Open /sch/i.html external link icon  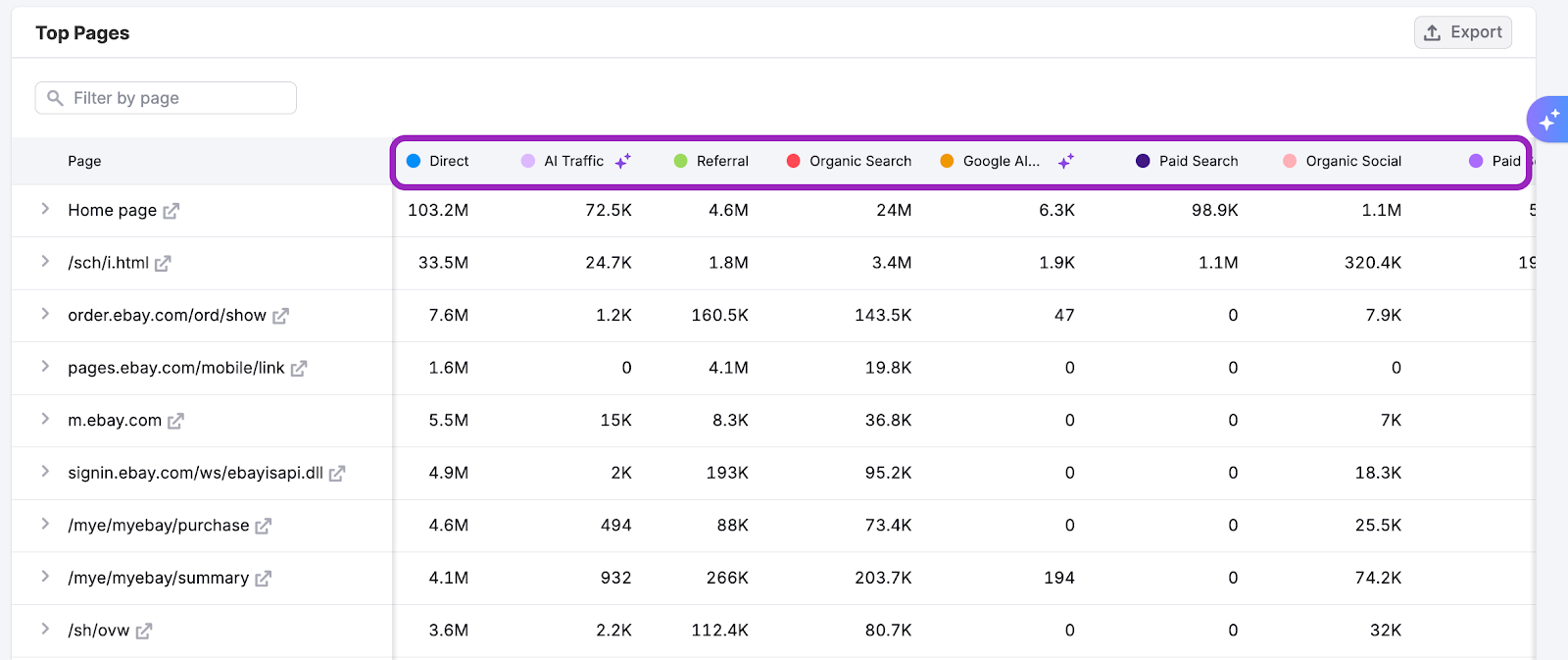tap(163, 263)
